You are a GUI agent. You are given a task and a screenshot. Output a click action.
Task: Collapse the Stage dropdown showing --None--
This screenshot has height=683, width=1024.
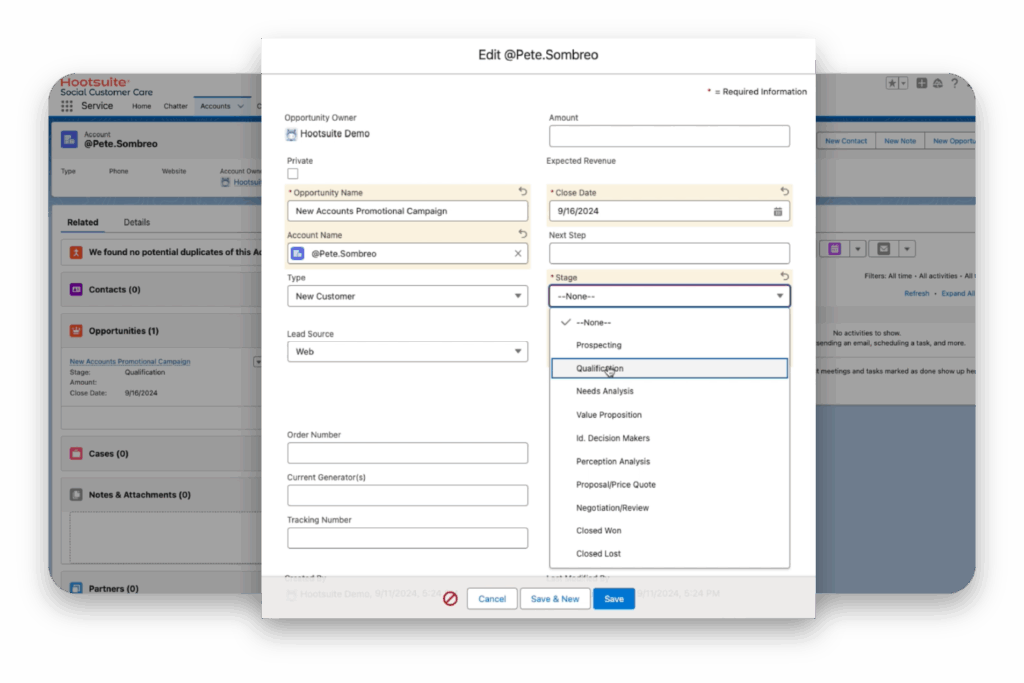tap(669, 296)
